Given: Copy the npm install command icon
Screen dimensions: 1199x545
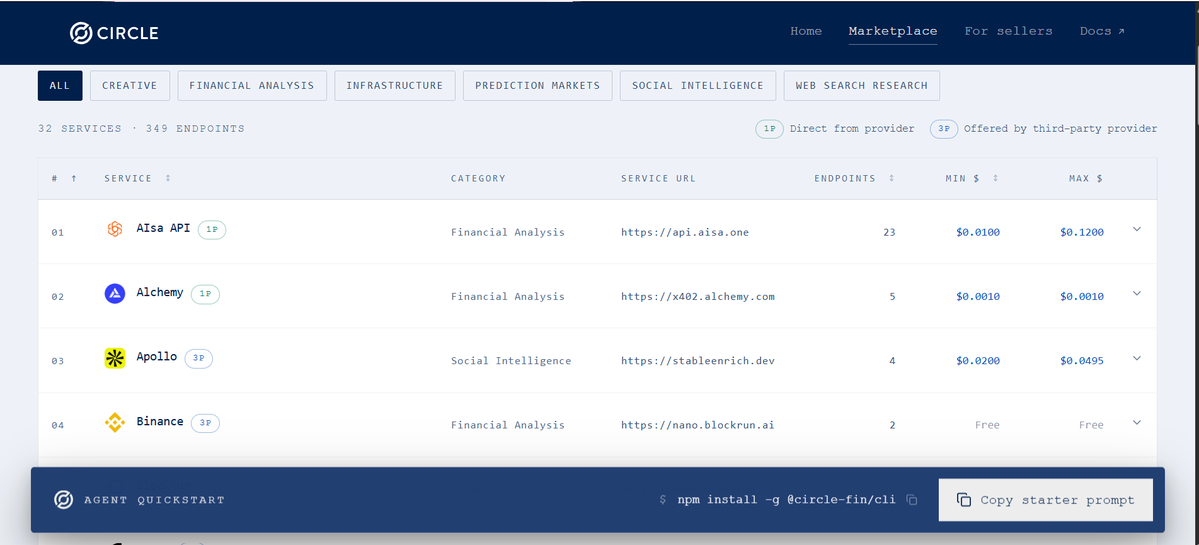Looking at the screenshot, I should [x=911, y=500].
